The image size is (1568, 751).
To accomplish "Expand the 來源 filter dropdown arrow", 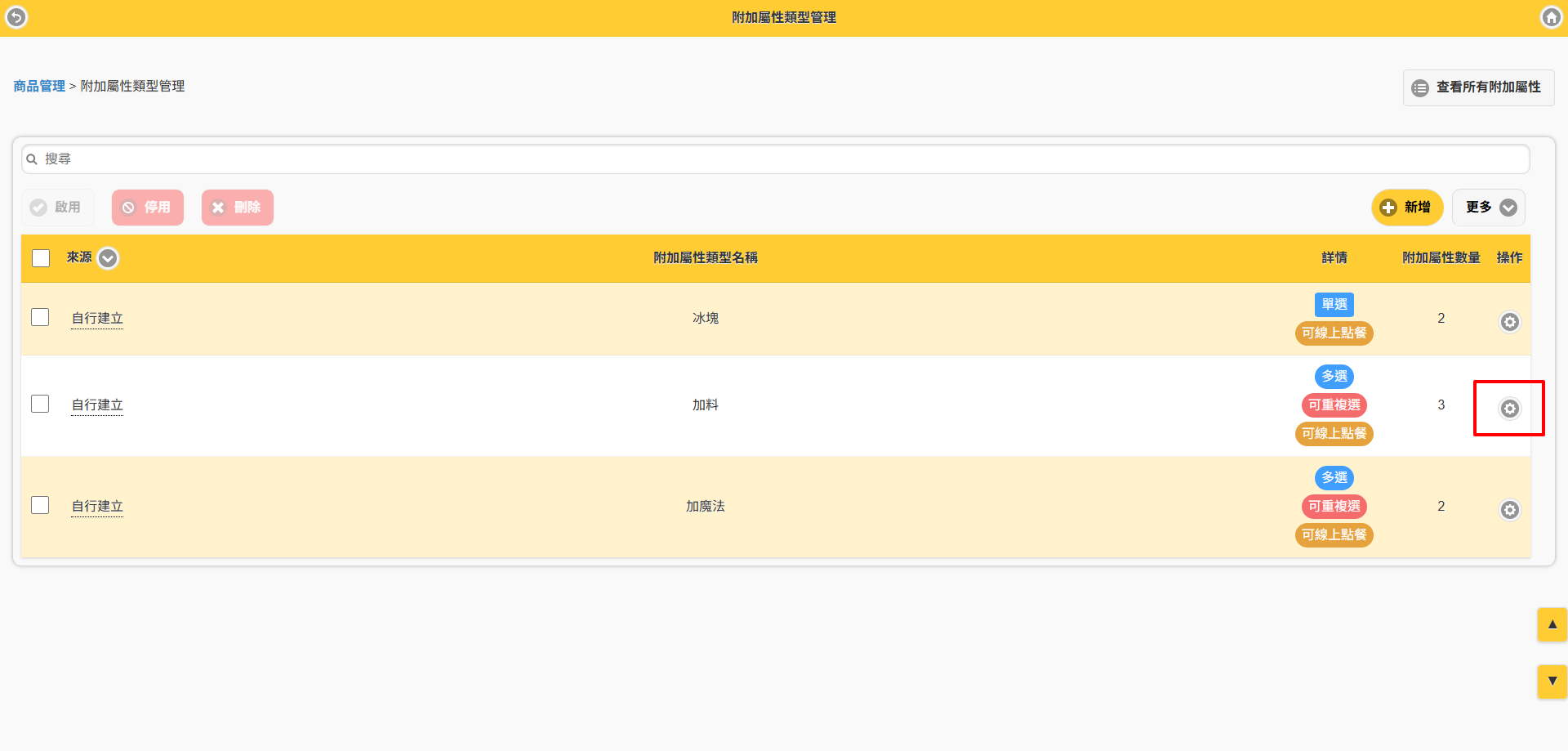I will tap(108, 258).
